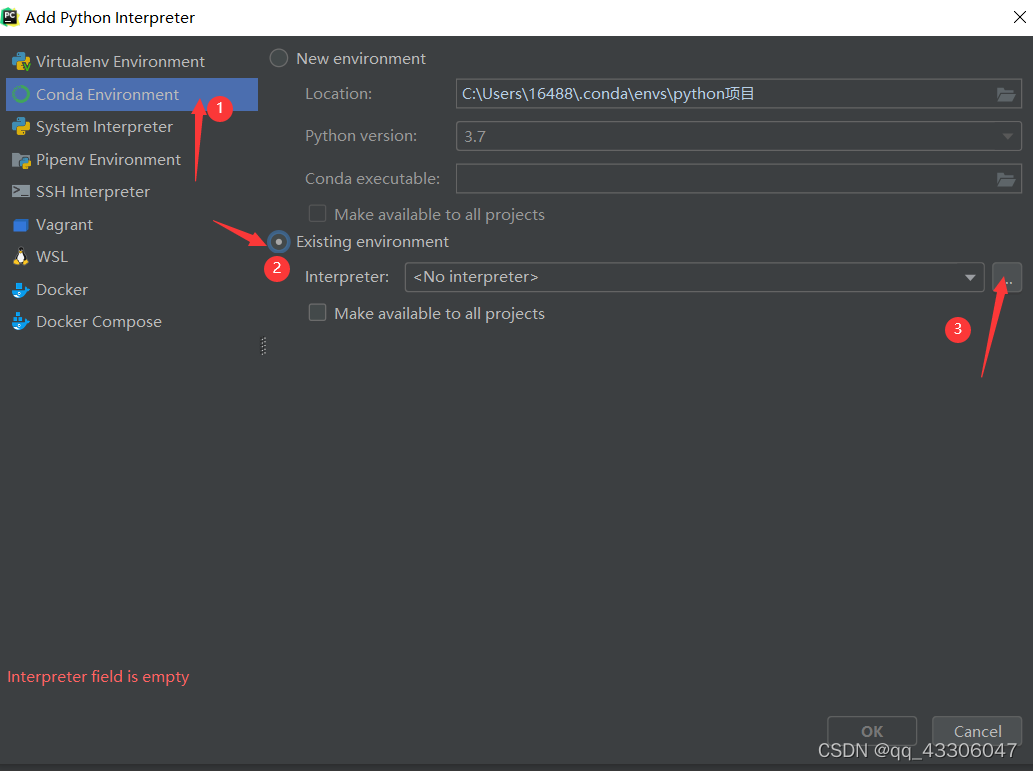The width and height of the screenshot is (1033, 771).
Task: Check Make available under New environment
Action: 318,214
